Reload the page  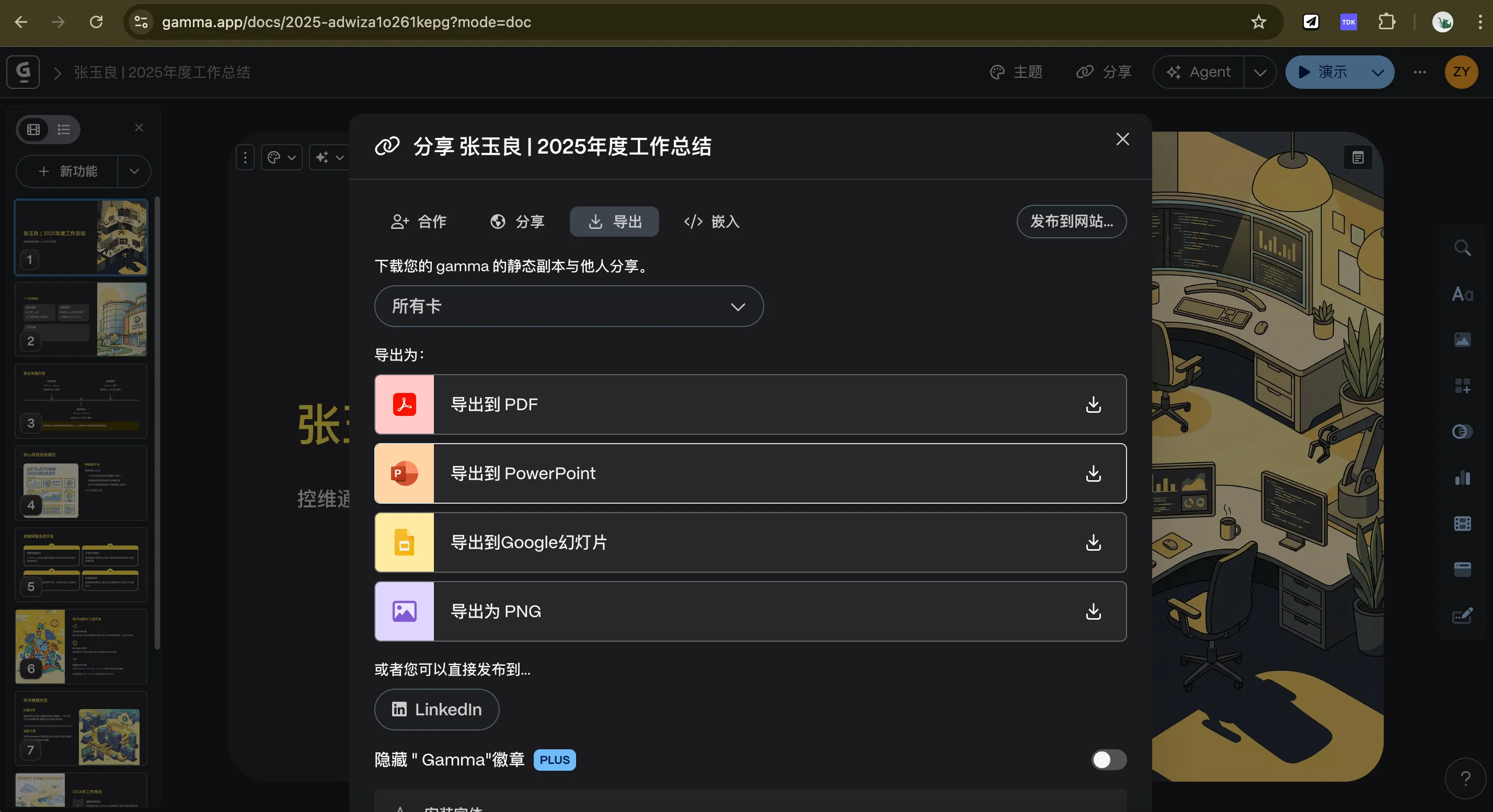[96, 22]
